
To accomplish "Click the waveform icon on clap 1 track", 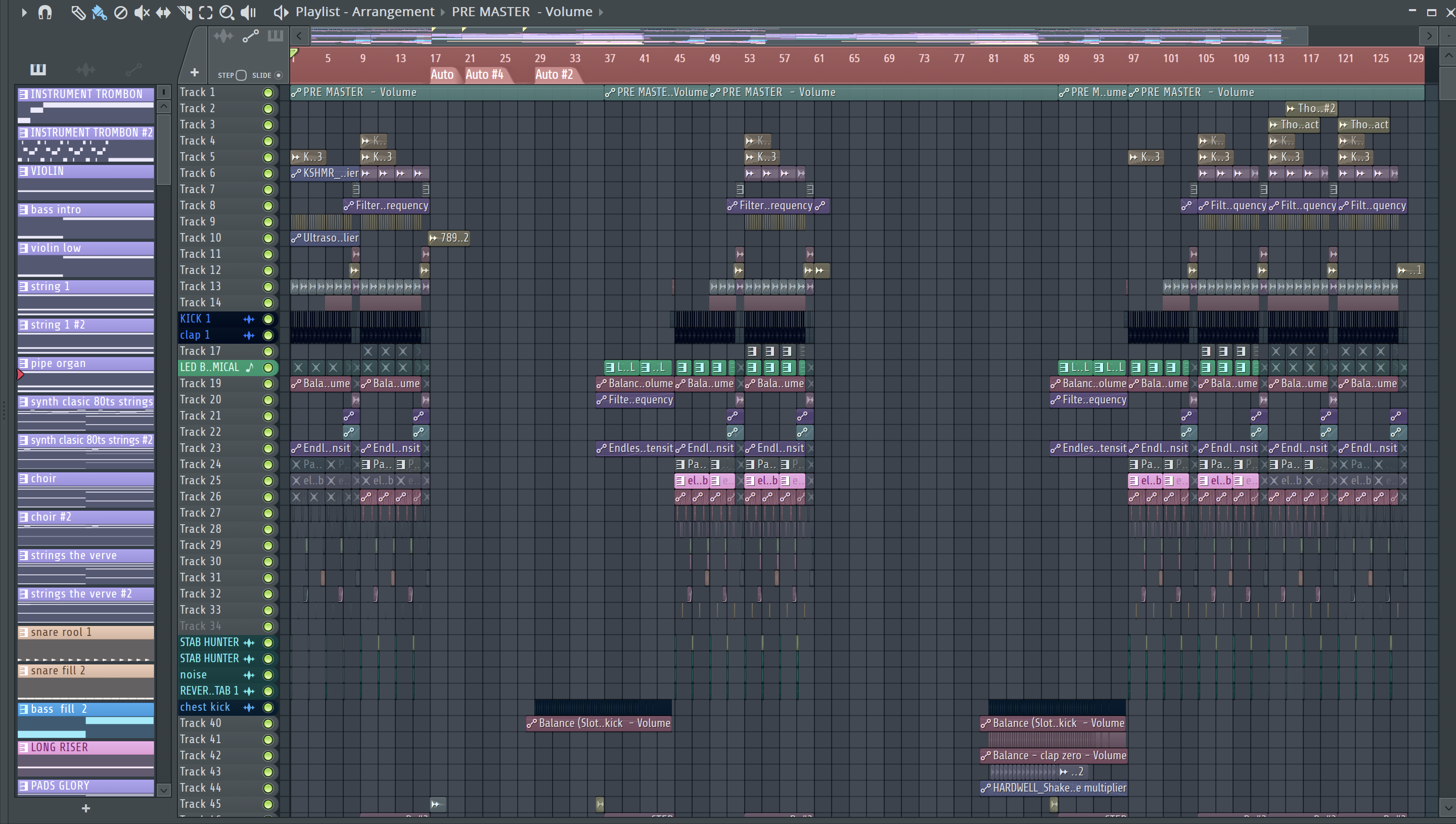I will tap(249, 336).
